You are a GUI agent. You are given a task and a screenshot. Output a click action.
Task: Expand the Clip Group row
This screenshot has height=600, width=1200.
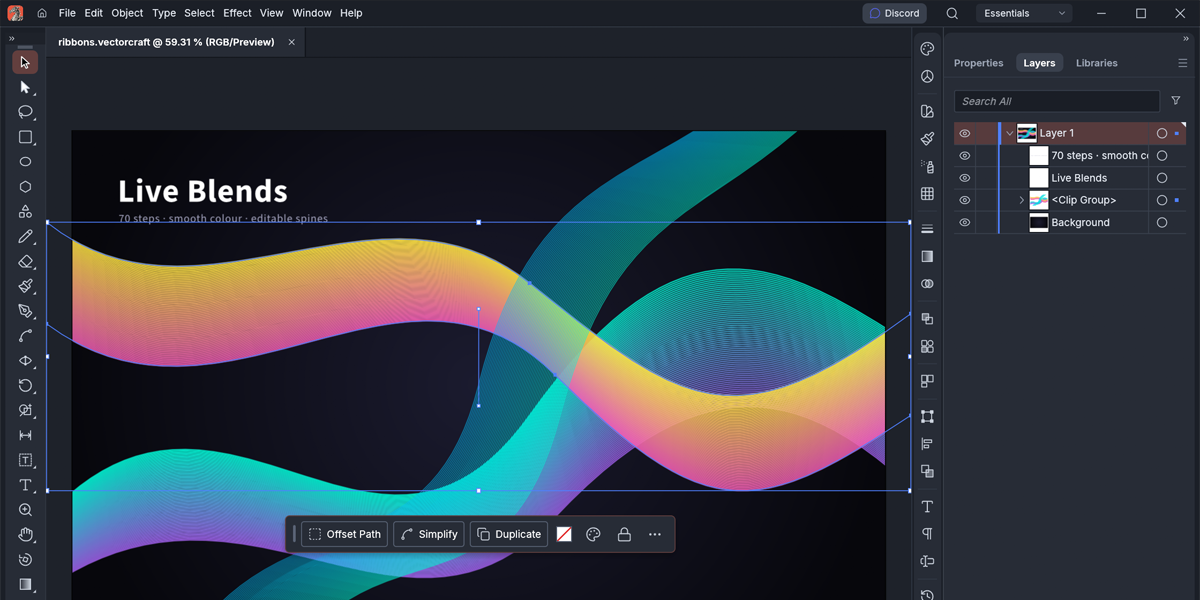click(x=1021, y=200)
